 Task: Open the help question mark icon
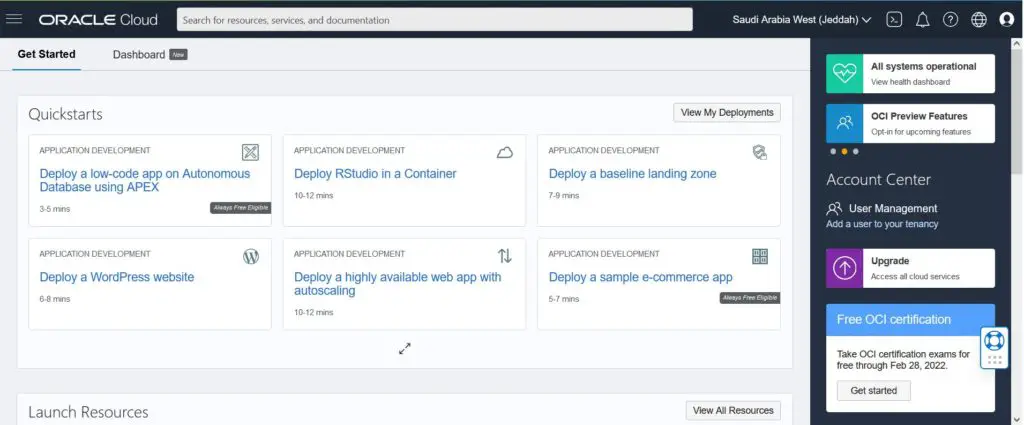(950, 20)
